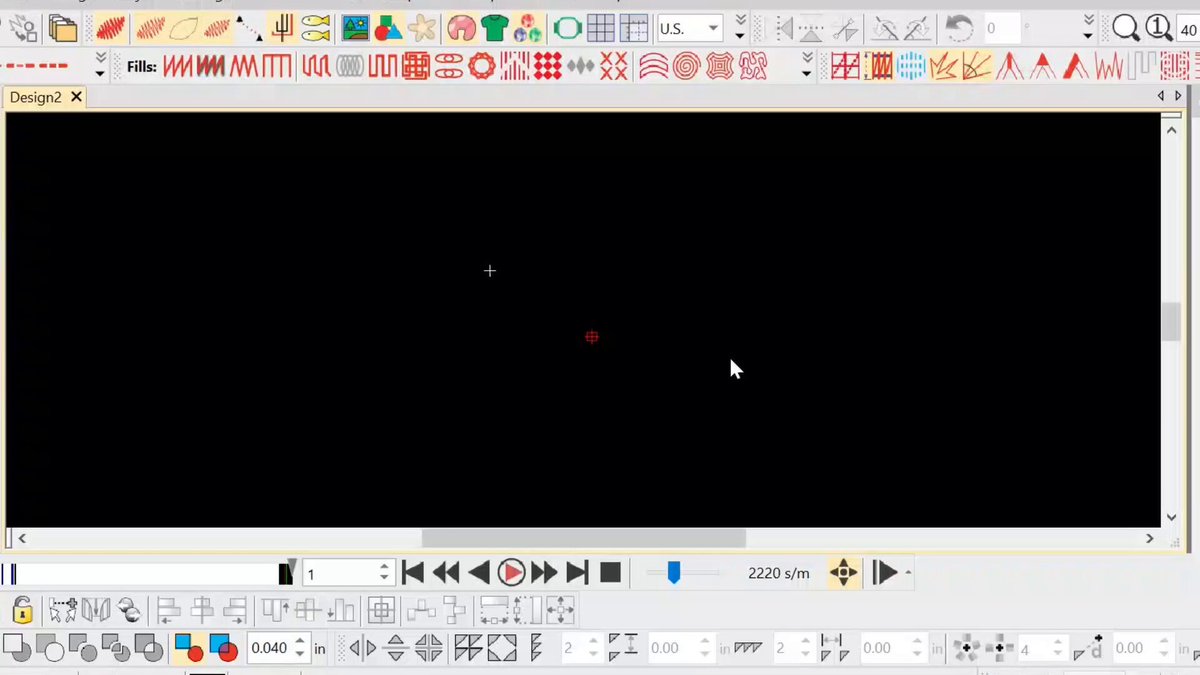
Task: Zoom to 1:1 actual size
Action: pyautogui.click(x=1159, y=28)
